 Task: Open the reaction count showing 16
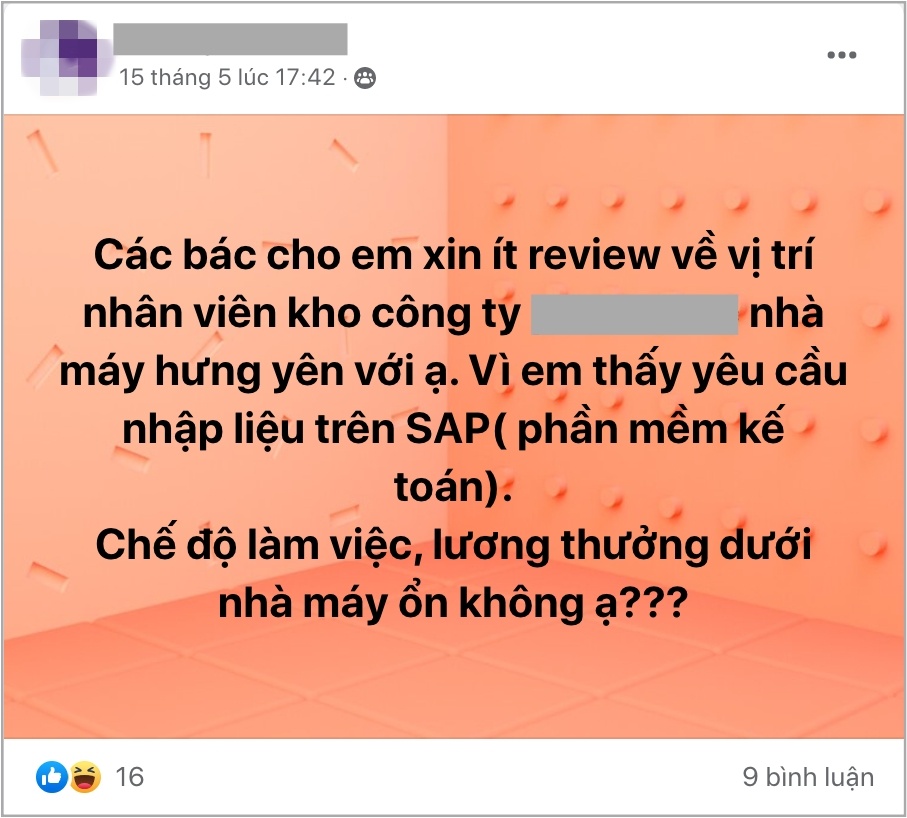130,777
